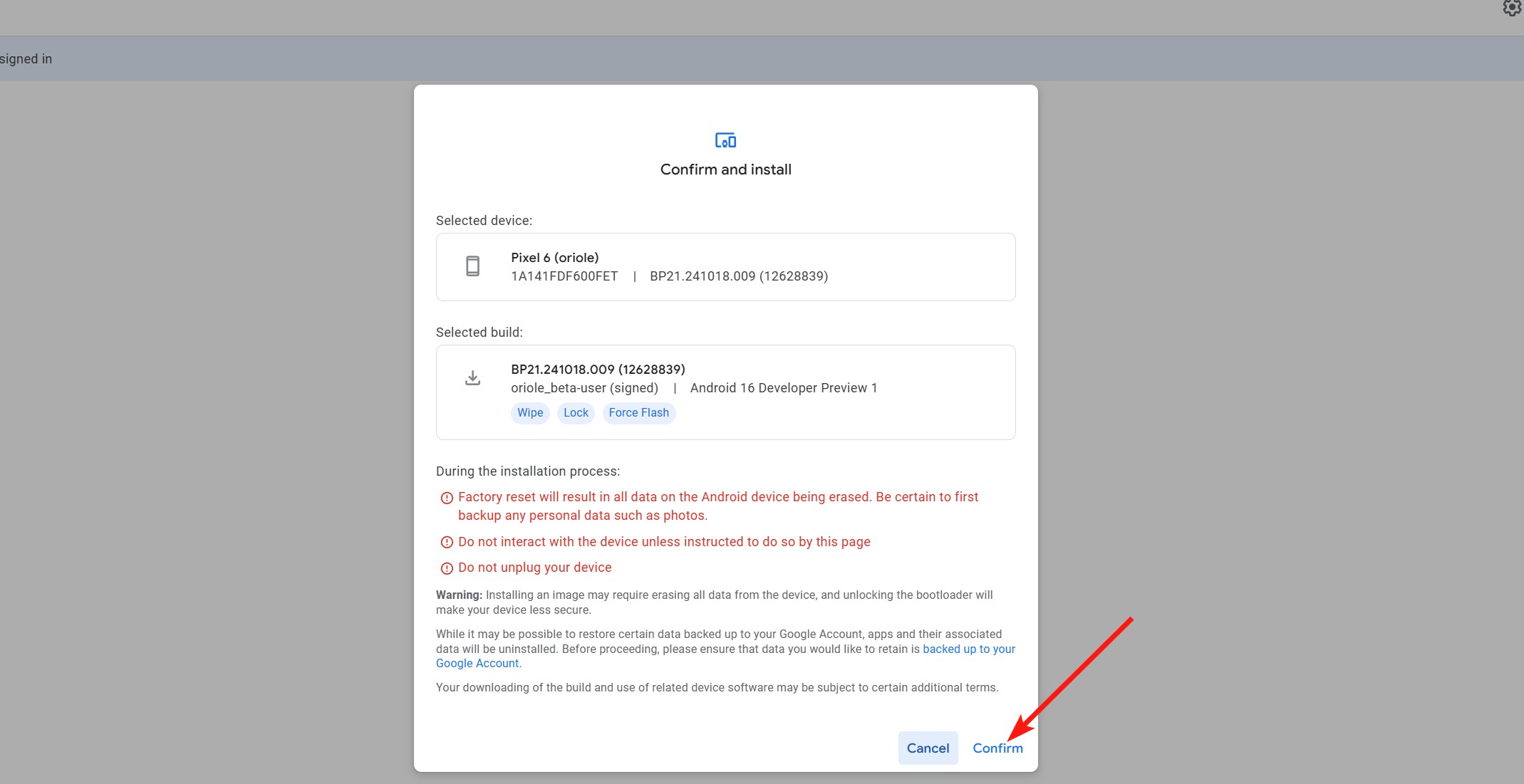Open the settings gear icon
Image resolution: width=1524 pixels, height=784 pixels.
pyautogui.click(x=1511, y=9)
